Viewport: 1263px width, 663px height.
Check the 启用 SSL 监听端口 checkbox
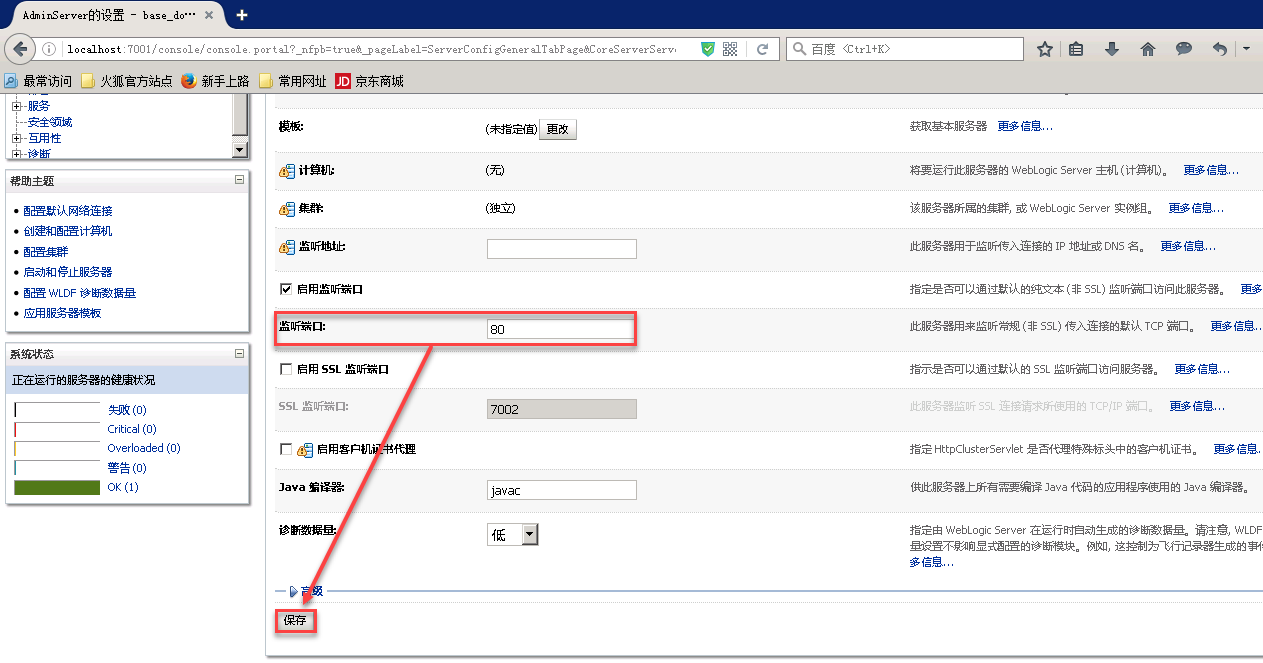(x=286, y=369)
